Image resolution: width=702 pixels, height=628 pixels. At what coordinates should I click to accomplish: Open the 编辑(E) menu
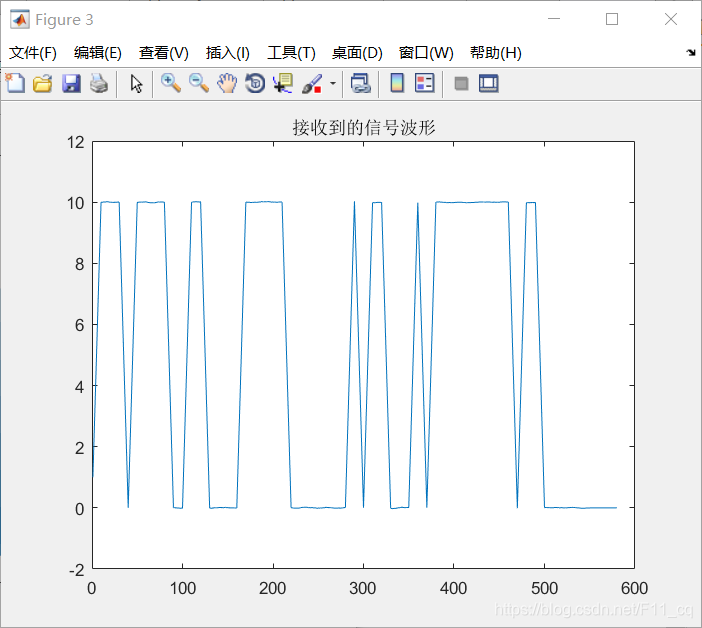point(98,53)
